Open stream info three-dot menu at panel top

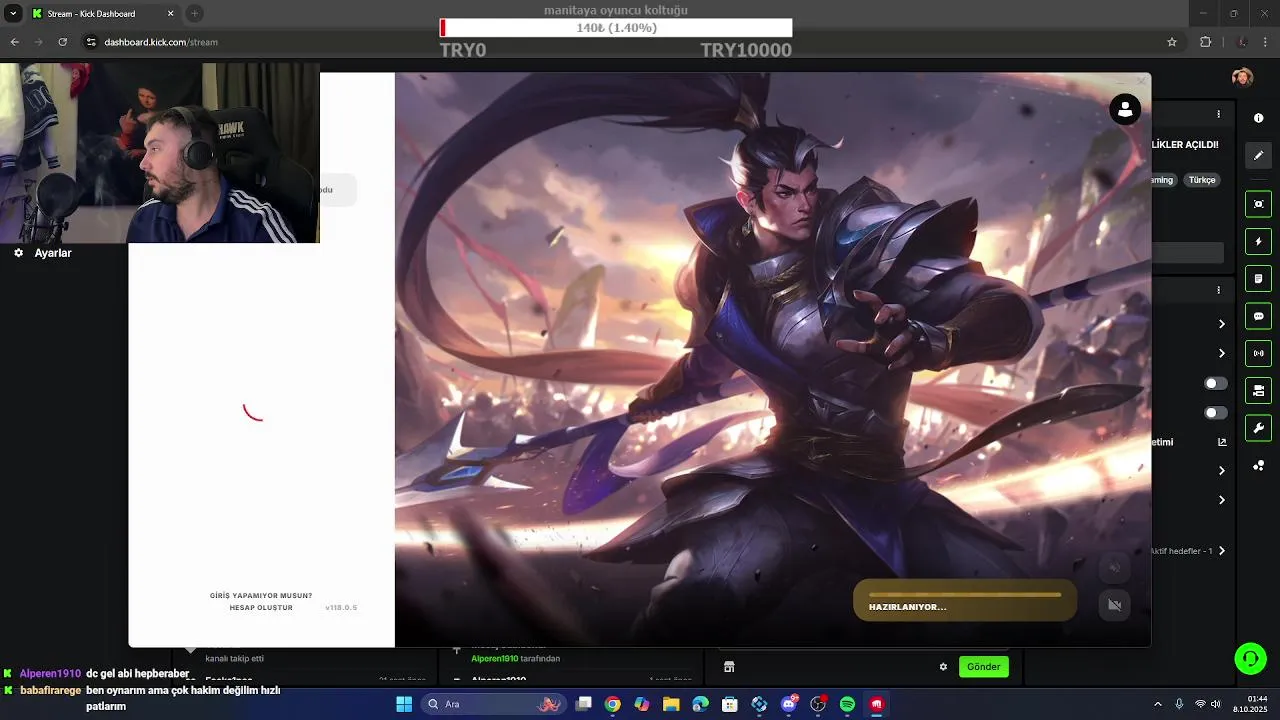coord(1218,114)
